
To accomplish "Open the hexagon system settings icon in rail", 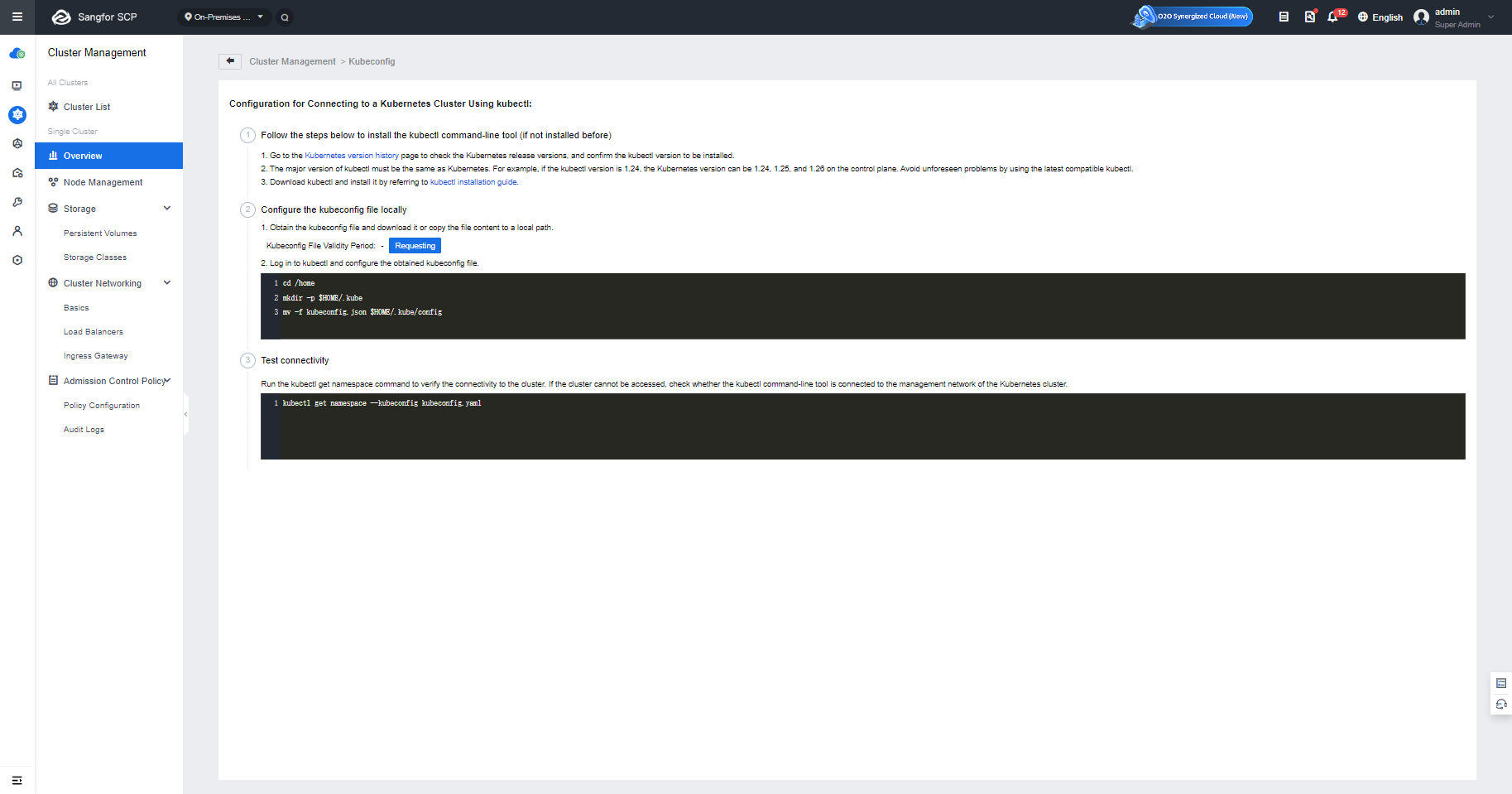I will [17, 260].
